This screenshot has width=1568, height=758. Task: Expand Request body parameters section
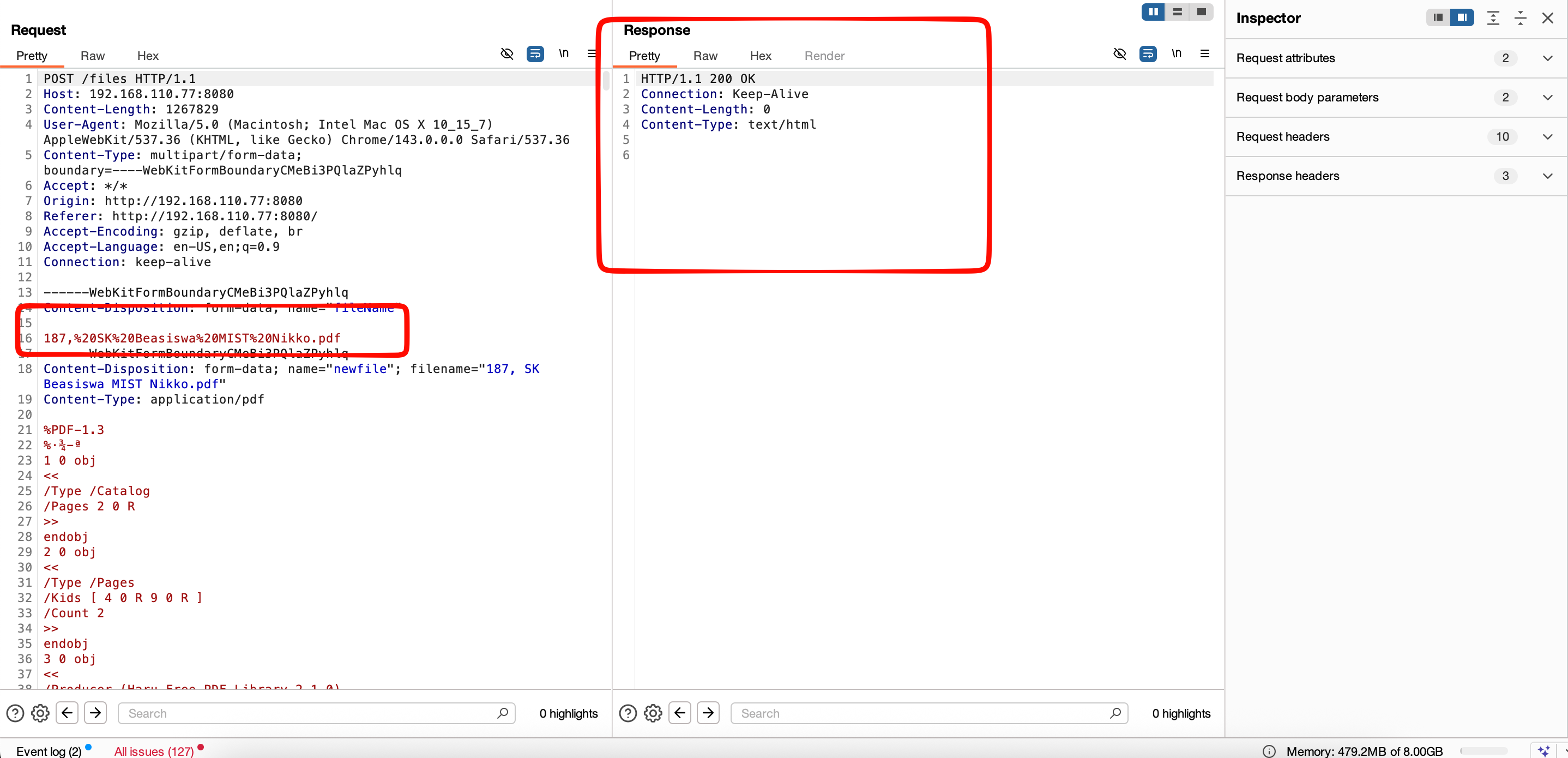click(1547, 98)
